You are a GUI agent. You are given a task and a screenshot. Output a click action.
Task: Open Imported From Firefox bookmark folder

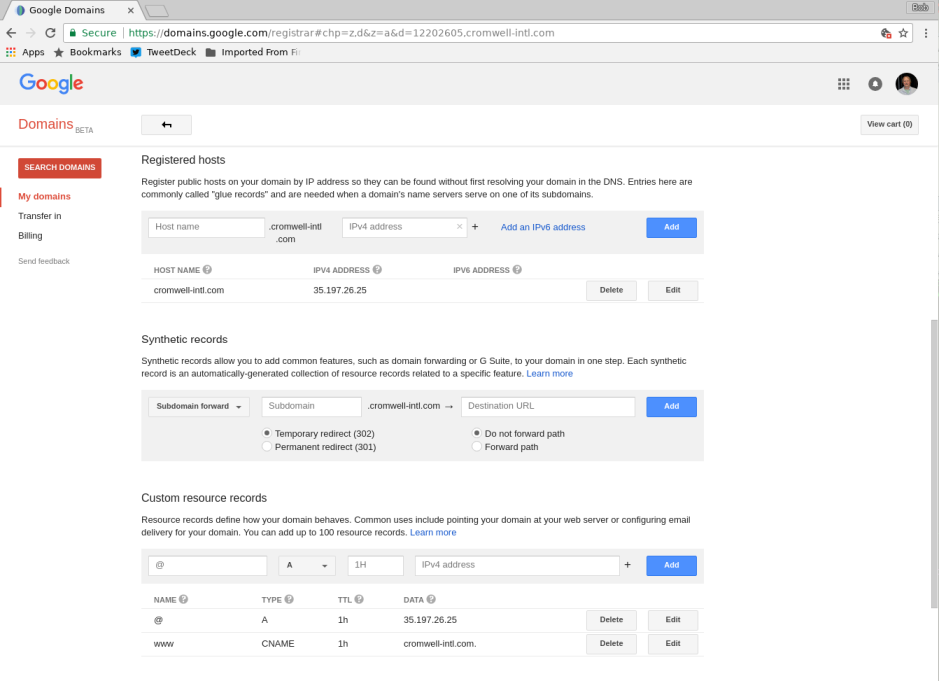tap(253, 52)
